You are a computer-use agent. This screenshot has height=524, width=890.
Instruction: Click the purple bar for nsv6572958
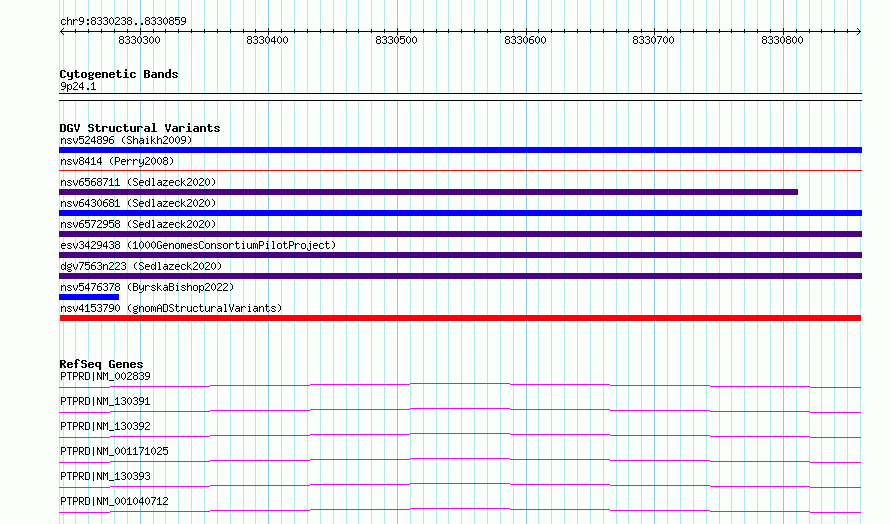pyautogui.click(x=460, y=234)
